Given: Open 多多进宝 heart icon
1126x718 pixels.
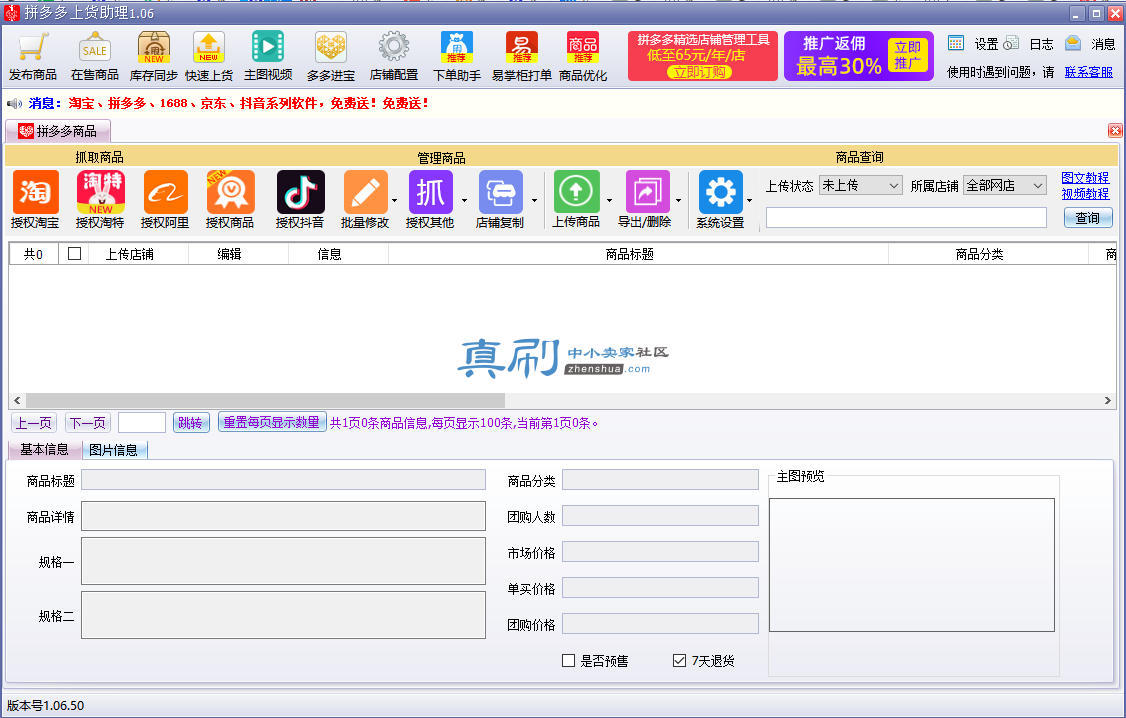Looking at the screenshot, I should [x=331, y=48].
